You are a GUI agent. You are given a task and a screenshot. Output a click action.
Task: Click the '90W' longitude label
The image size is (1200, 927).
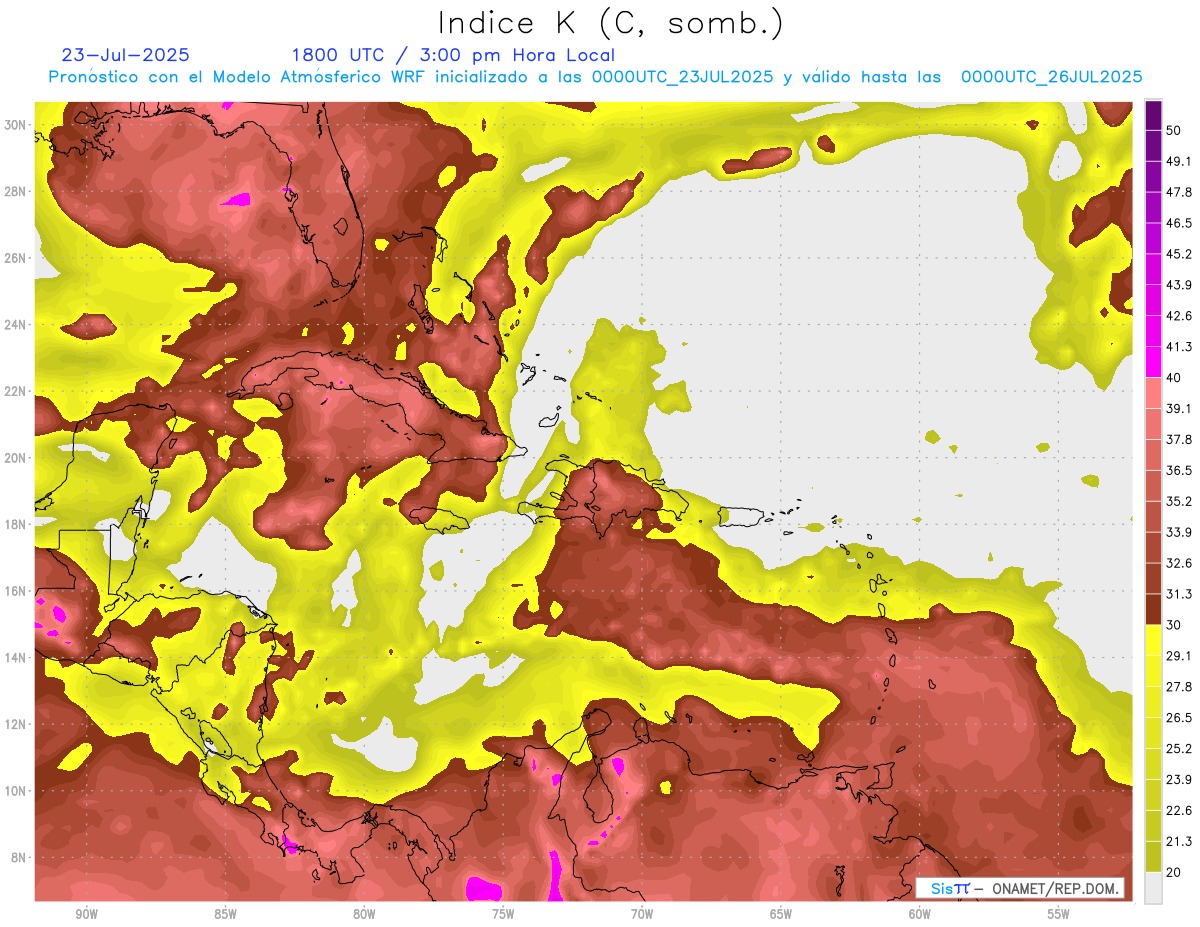(86, 914)
